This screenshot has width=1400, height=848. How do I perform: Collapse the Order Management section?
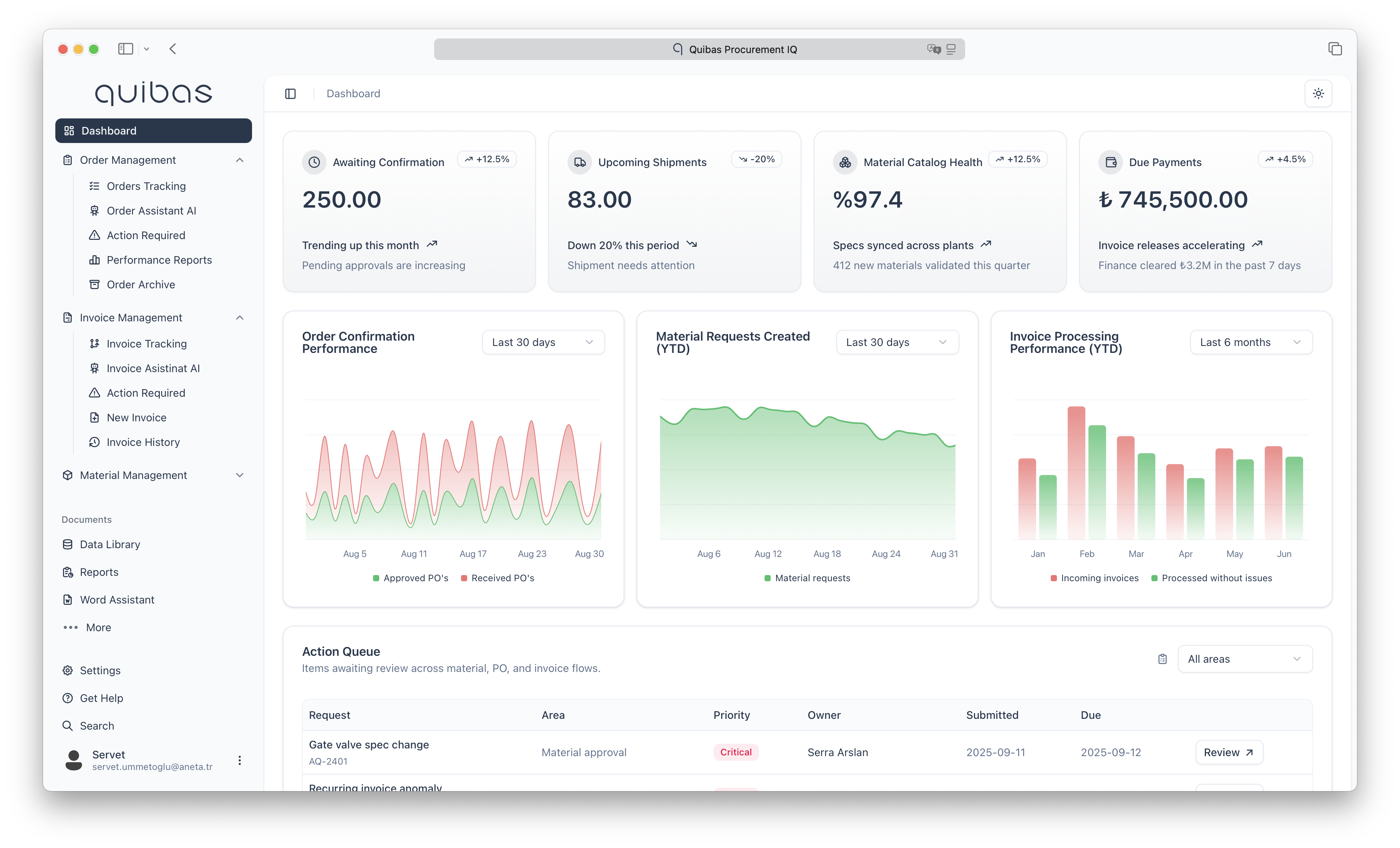240,160
